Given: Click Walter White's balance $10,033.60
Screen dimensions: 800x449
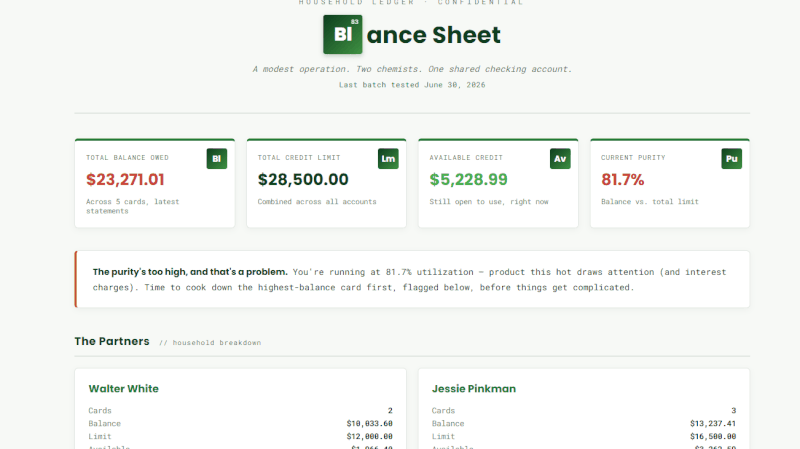Looking at the screenshot, I should pyautogui.click(x=369, y=423).
